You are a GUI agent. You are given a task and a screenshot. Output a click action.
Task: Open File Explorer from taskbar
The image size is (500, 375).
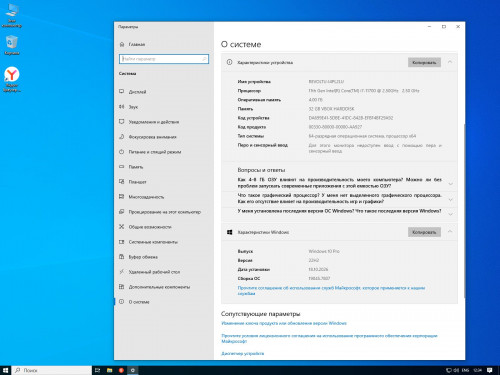point(109,370)
